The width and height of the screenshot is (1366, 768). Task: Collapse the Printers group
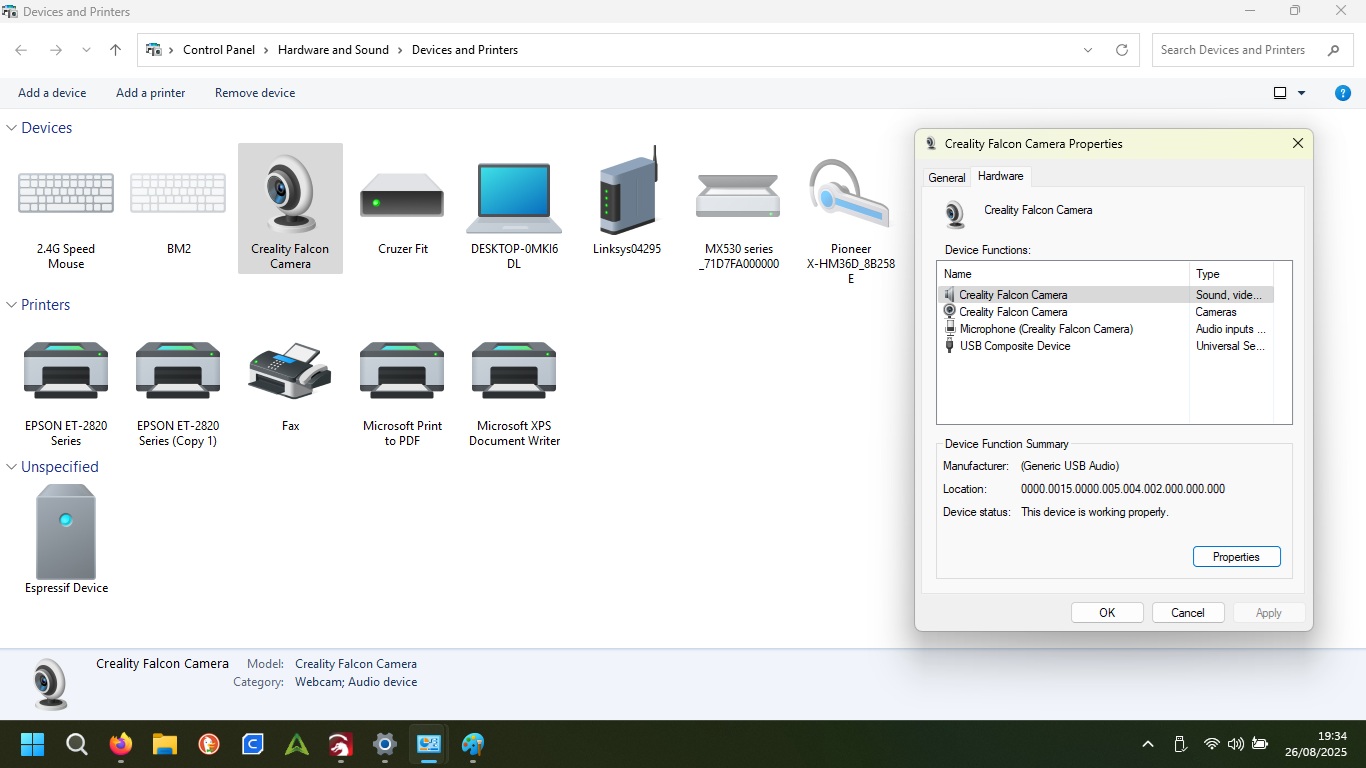(x=12, y=305)
